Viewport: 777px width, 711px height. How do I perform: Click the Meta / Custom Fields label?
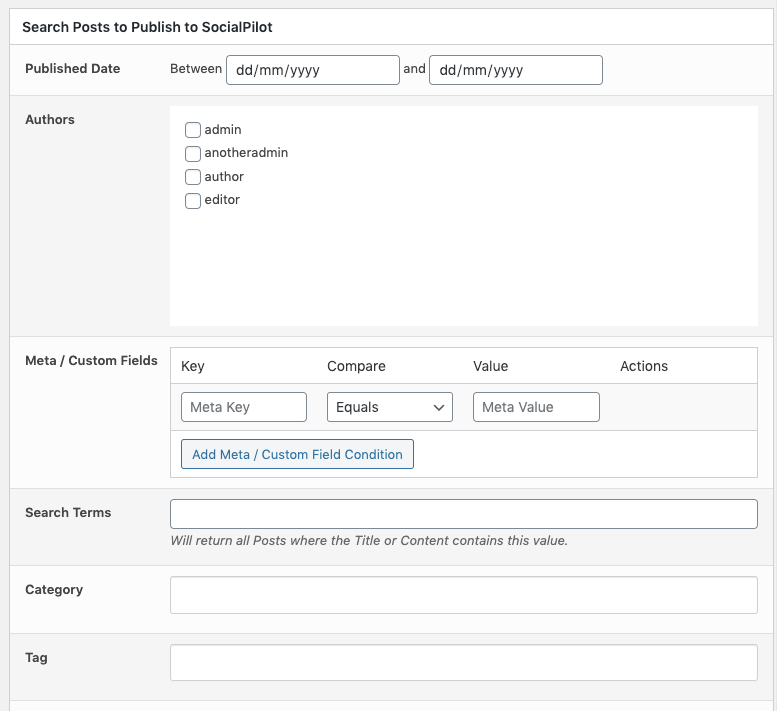click(91, 361)
